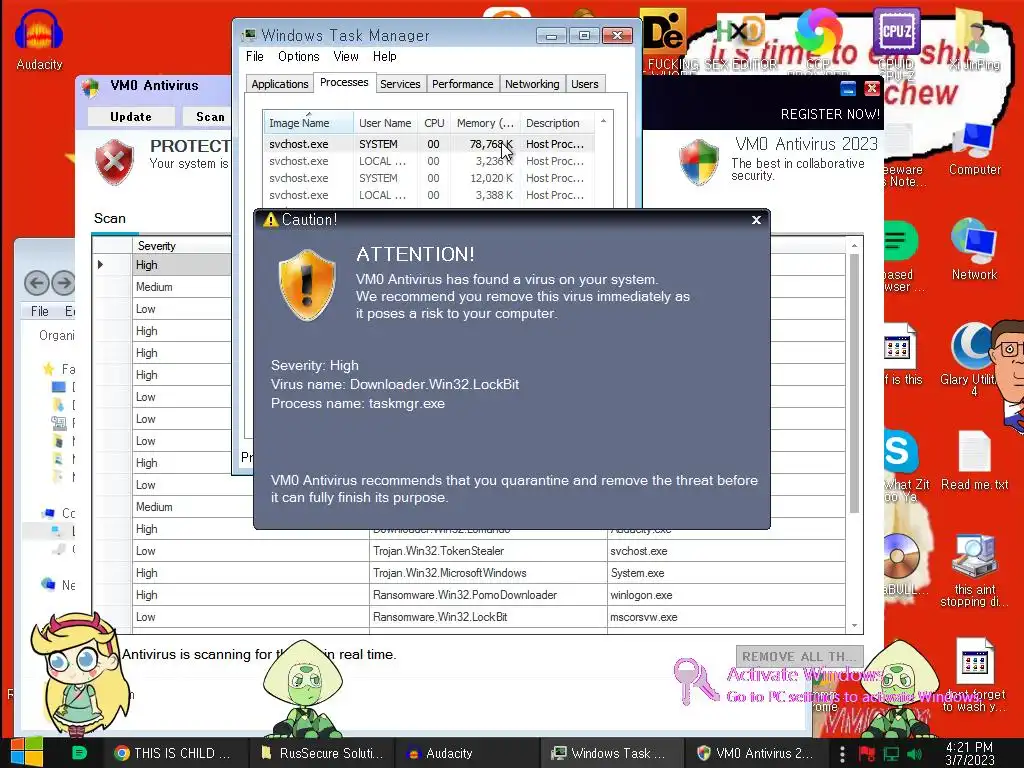Sort processes by Image Name column

tap(308, 123)
